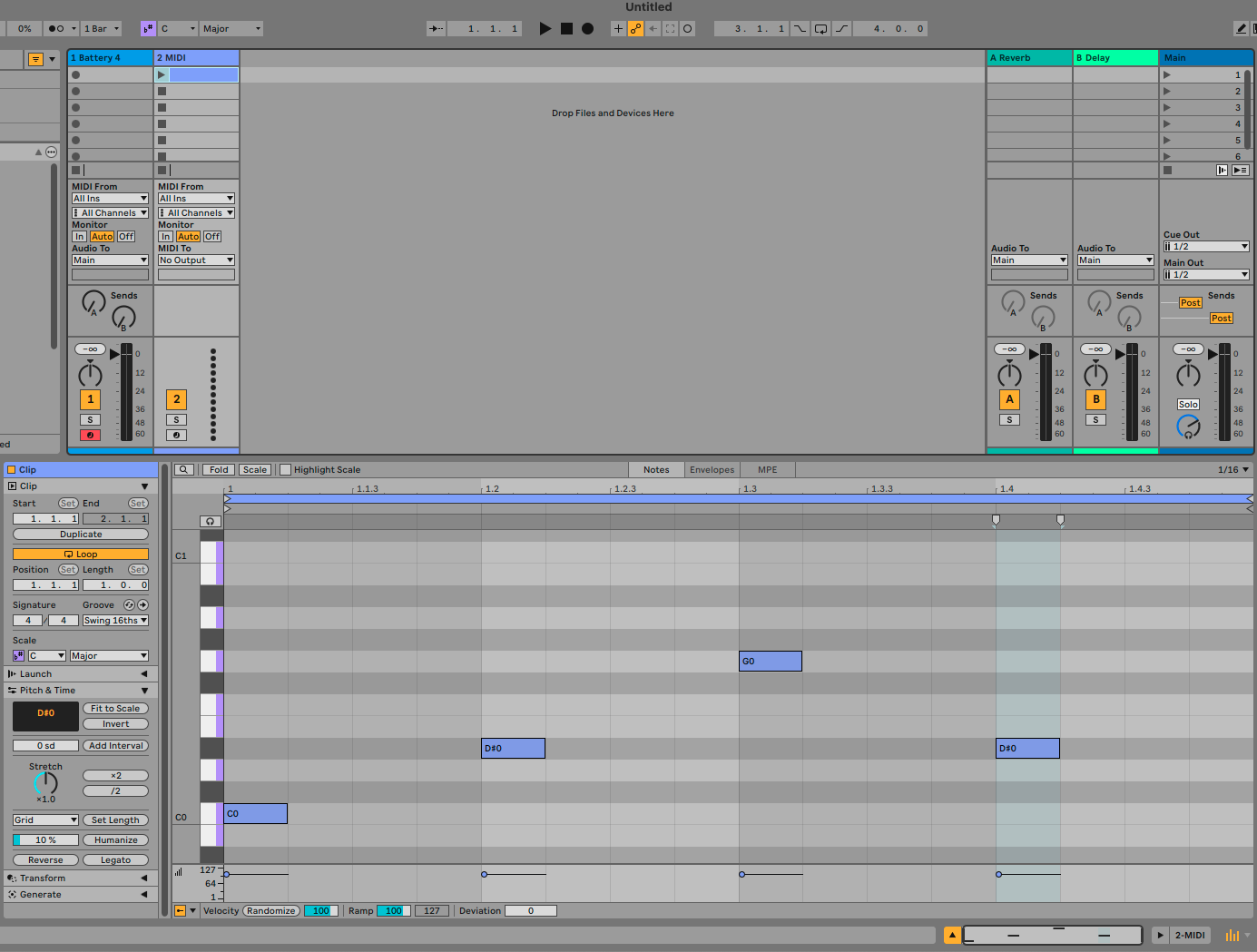1257x952 pixels.
Task: Click the magnifier zoom icon in note editor
Action: [x=184, y=470]
